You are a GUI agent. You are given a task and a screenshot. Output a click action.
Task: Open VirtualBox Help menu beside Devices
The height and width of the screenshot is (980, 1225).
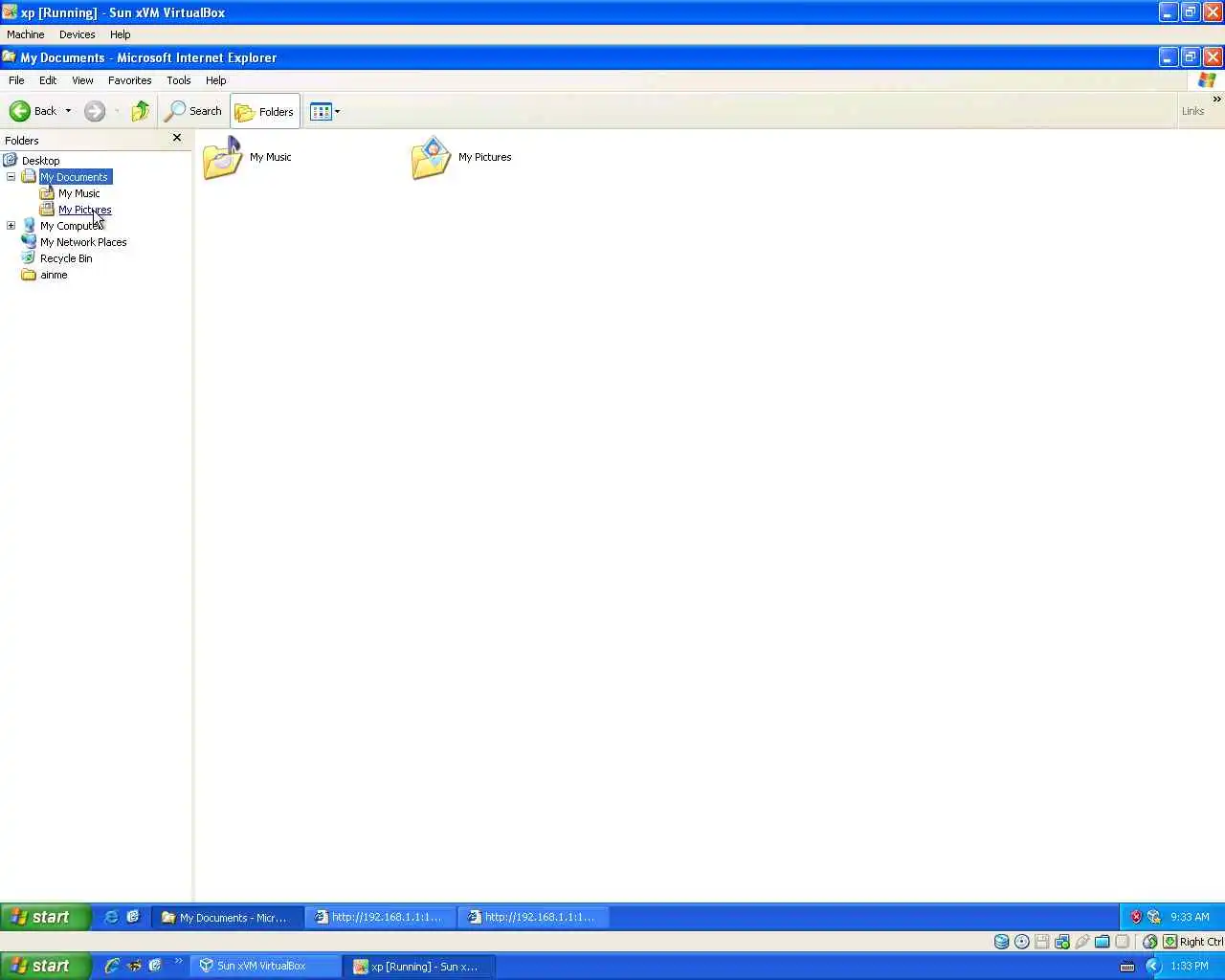[x=120, y=34]
